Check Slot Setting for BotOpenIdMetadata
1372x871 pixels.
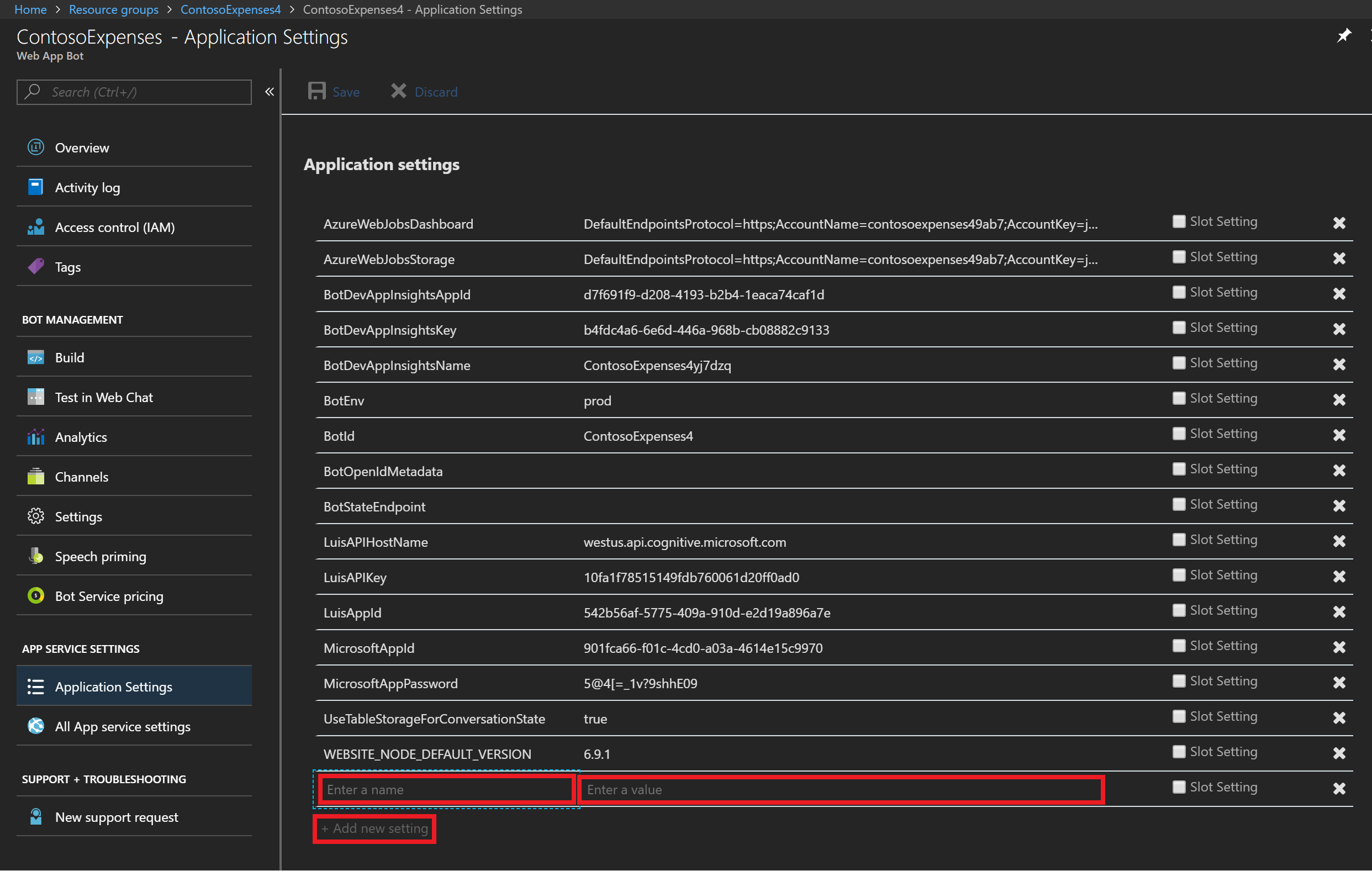(x=1179, y=469)
